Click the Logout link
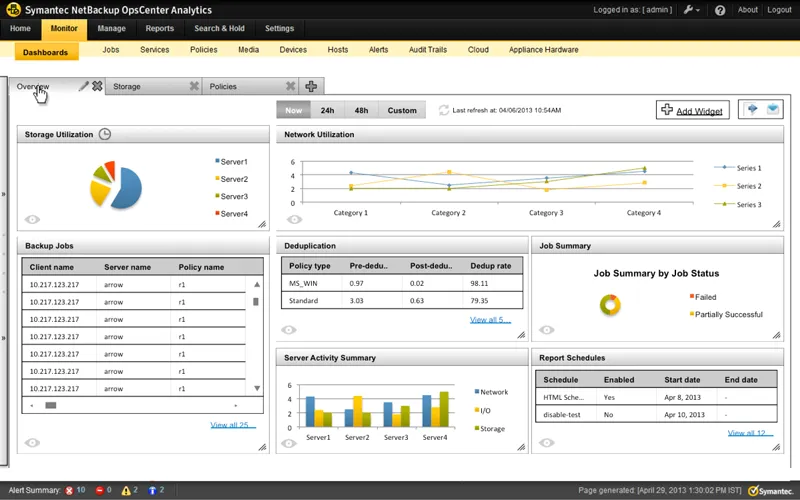 point(779,10)
